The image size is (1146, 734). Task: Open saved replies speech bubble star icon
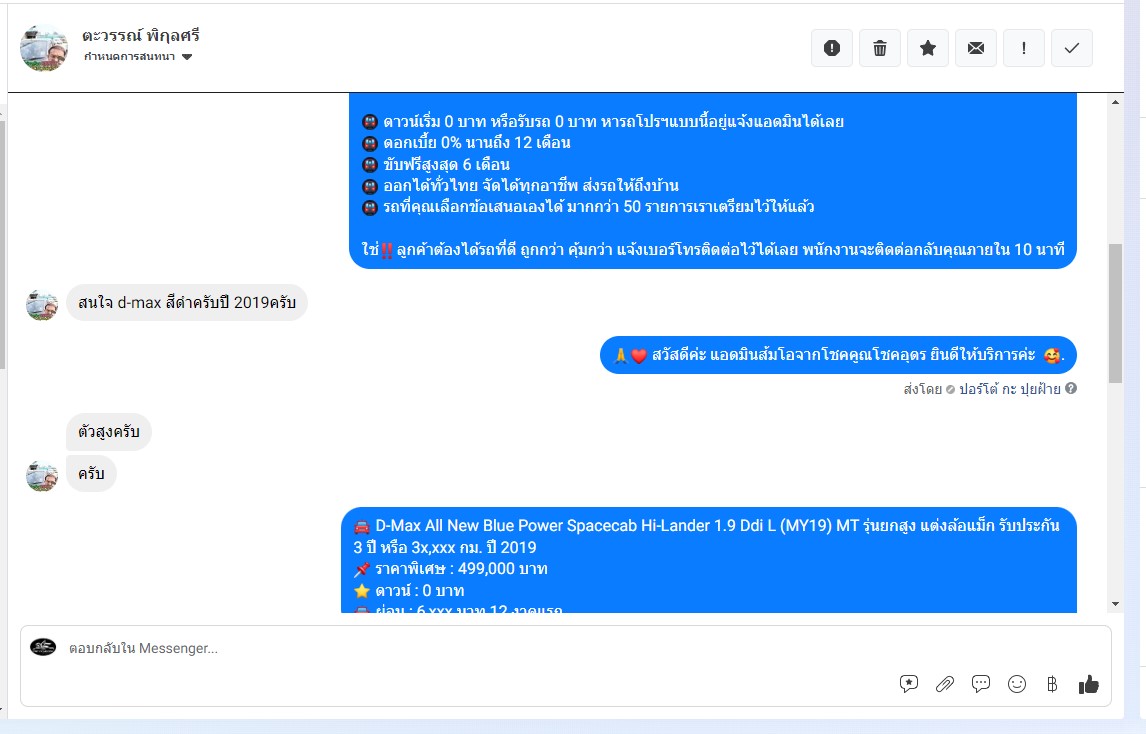coord(908,684)
